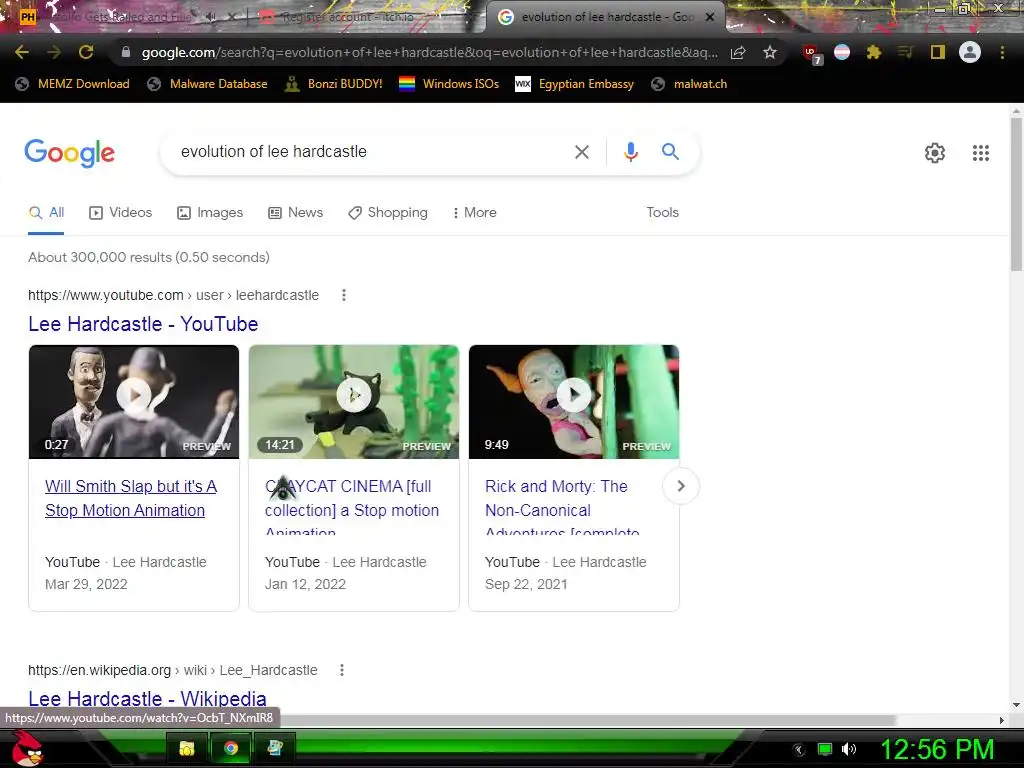The height and width of the screenshot is (768, 1024).
Task: Open the Google apps grid
Action: (x=980, y=153)
